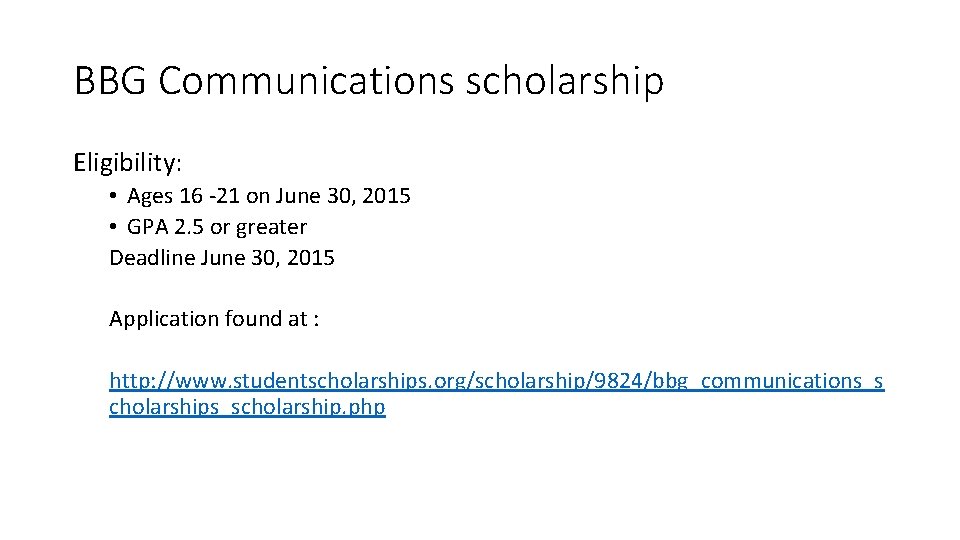Click the word "scholarship" in the title

[565, 81]
